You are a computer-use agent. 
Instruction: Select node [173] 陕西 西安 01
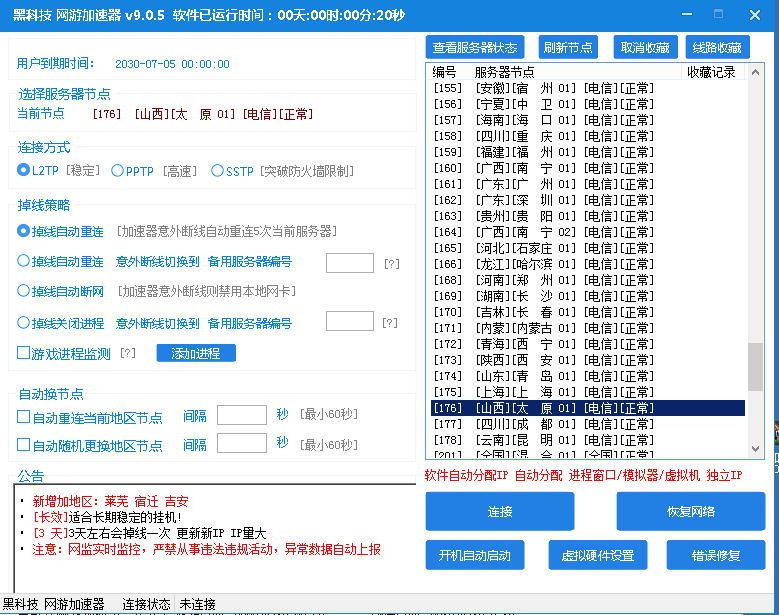point(588,360)
